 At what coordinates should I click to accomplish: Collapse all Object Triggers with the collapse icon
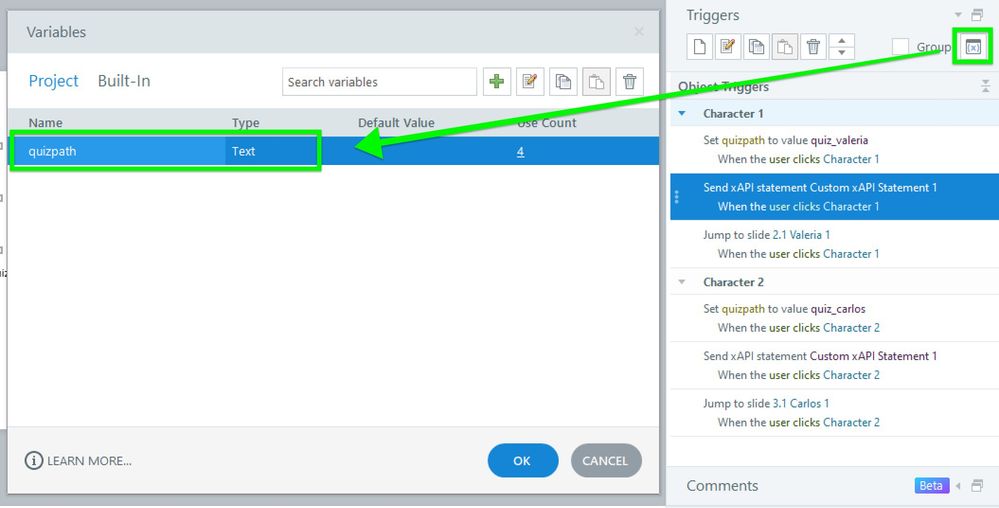986,87
